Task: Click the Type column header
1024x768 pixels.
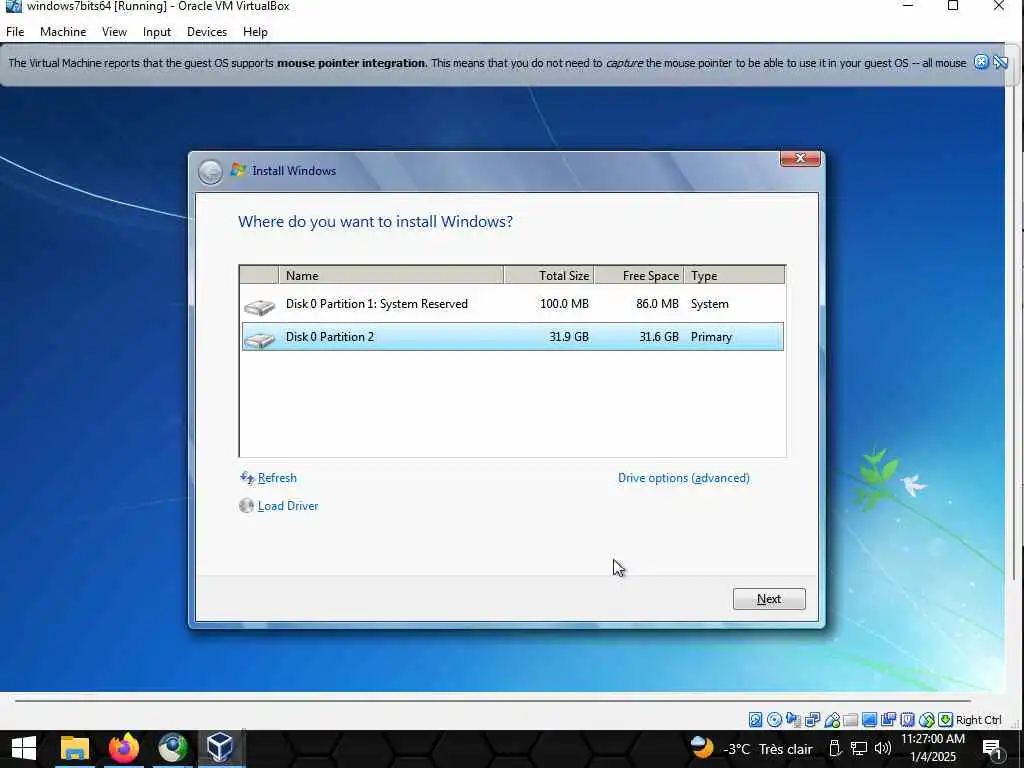Action: (735, 276)
